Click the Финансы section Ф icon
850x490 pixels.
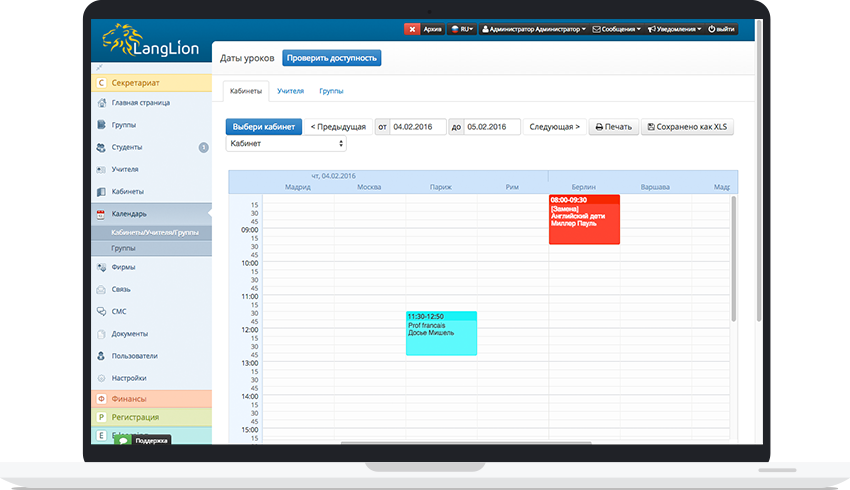101,399
